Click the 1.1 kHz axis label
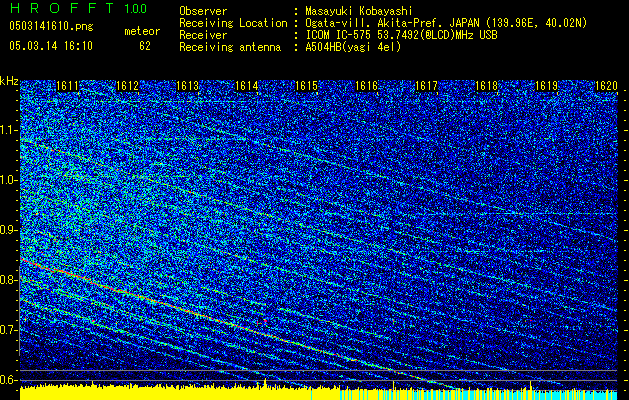The width and height of the screenshot is (629, 400). (x=9, y=130)
